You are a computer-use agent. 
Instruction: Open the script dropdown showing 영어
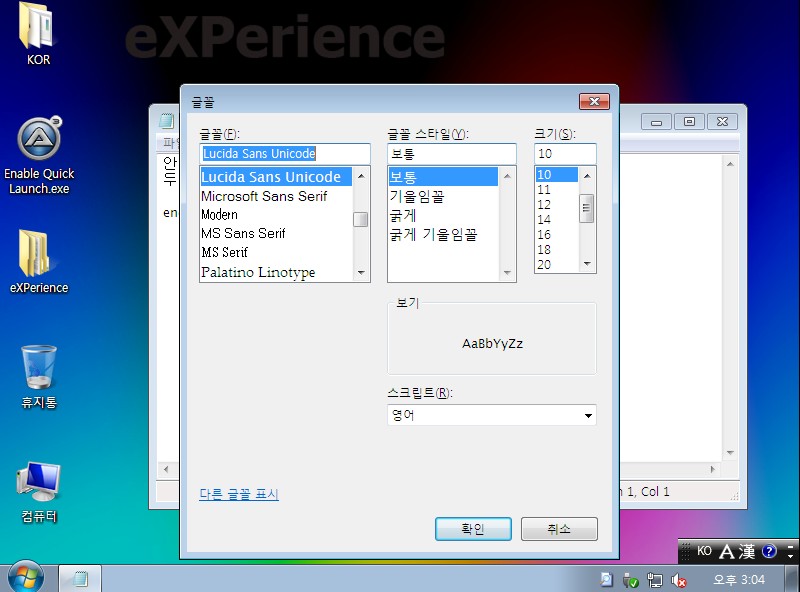click(492, 415)
